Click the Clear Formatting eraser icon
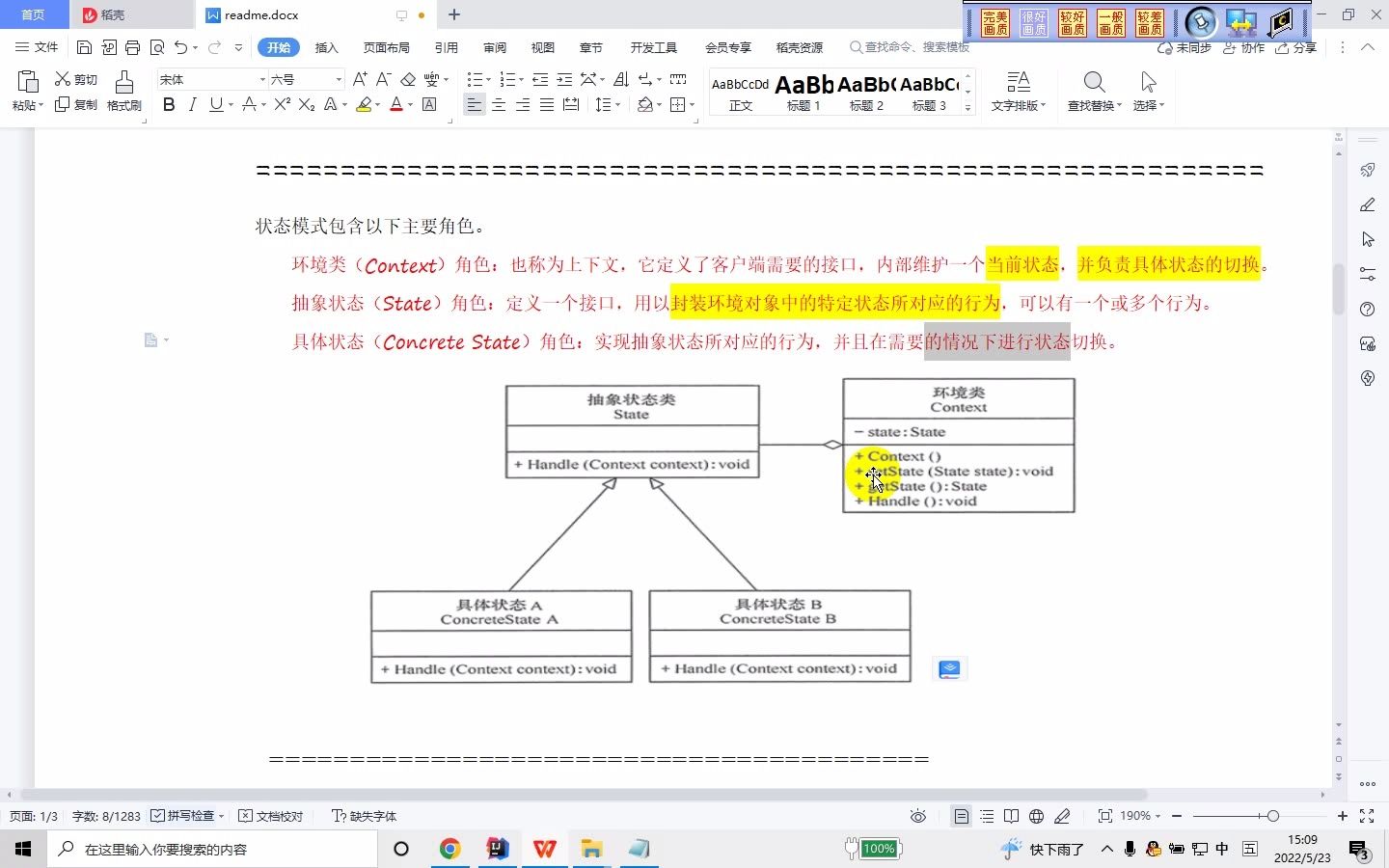 (408, 79)
